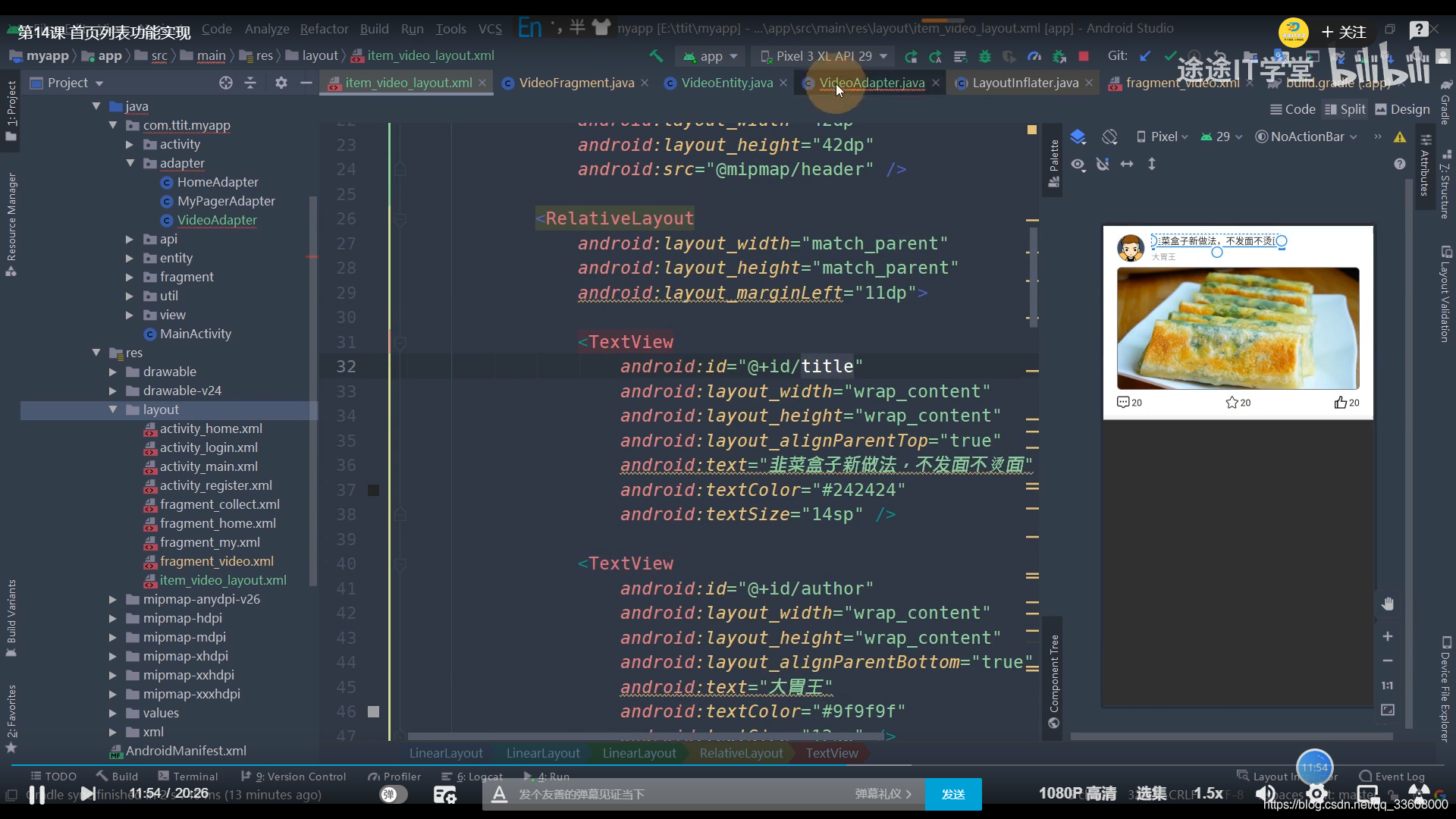The height and width of the screenshot is (819, 1456).
Task: Open the Profiler tool window
Action: pos(394,776)
